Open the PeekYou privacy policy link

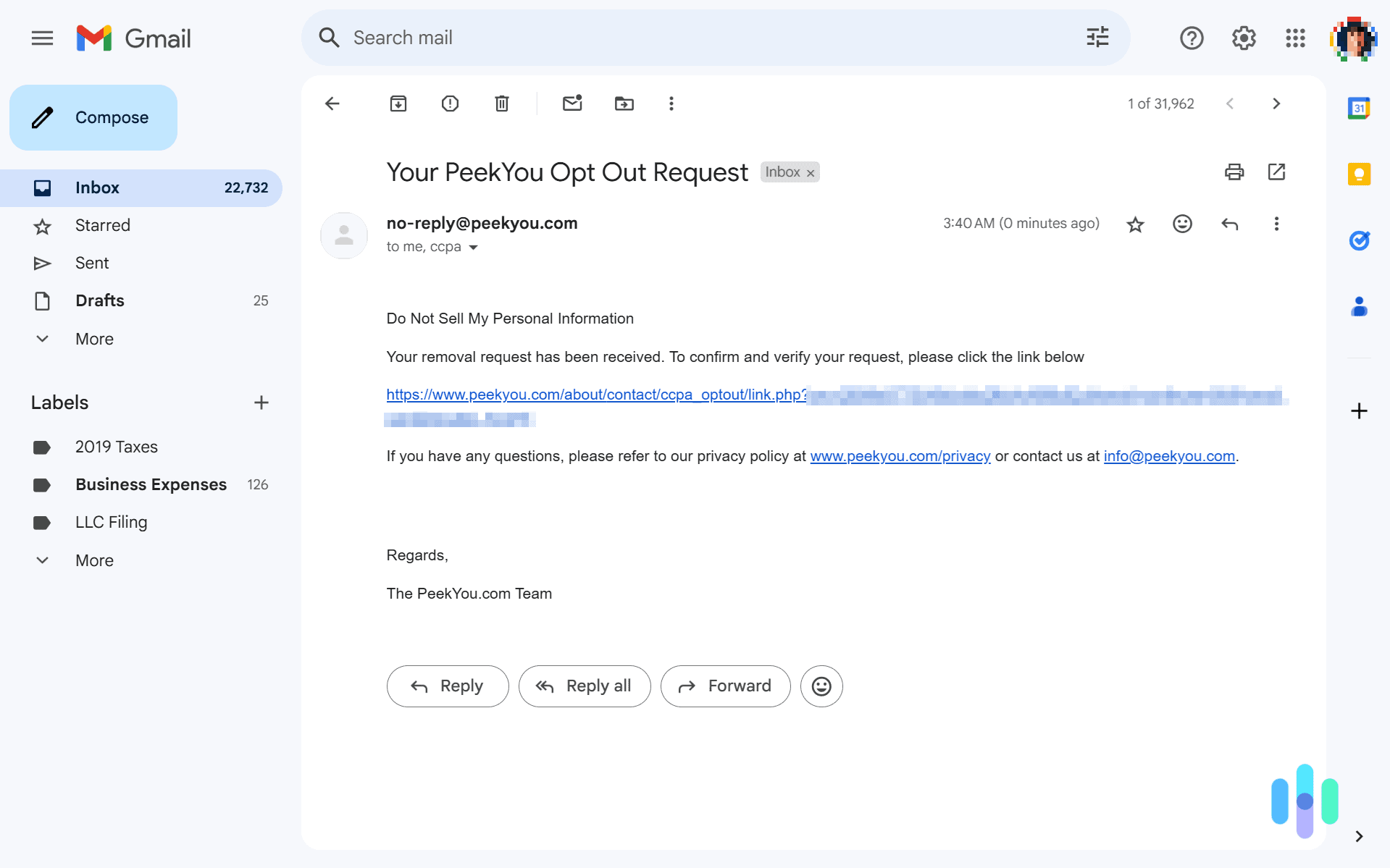(x=900, y=456)
